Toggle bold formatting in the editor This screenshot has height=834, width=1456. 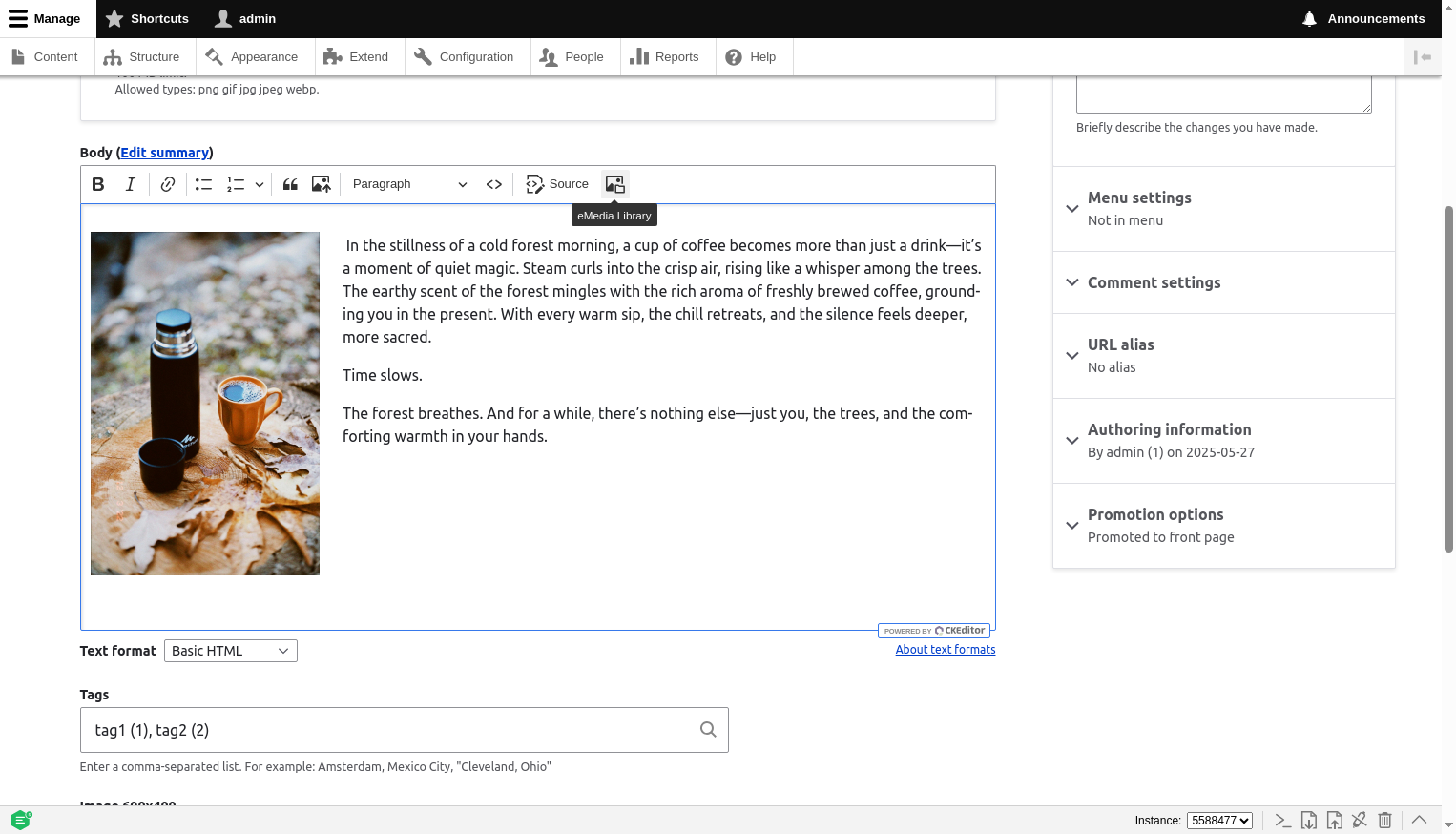point(98,184)
